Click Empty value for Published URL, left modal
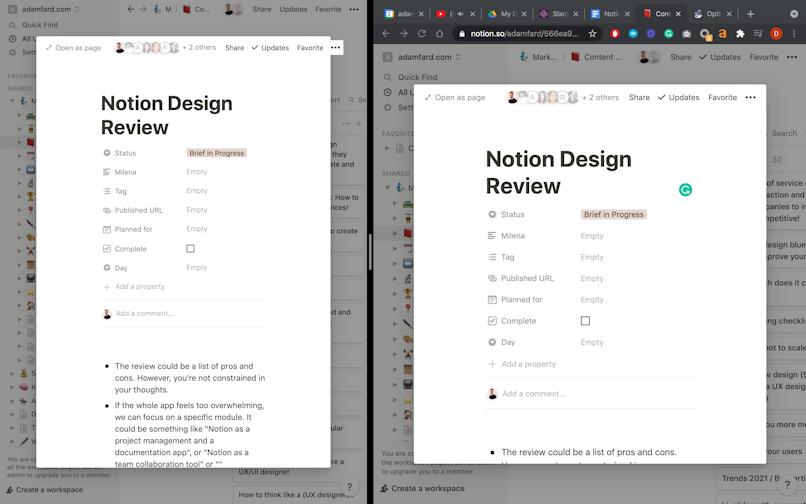 pyautogui.click(x=197, y=210)
